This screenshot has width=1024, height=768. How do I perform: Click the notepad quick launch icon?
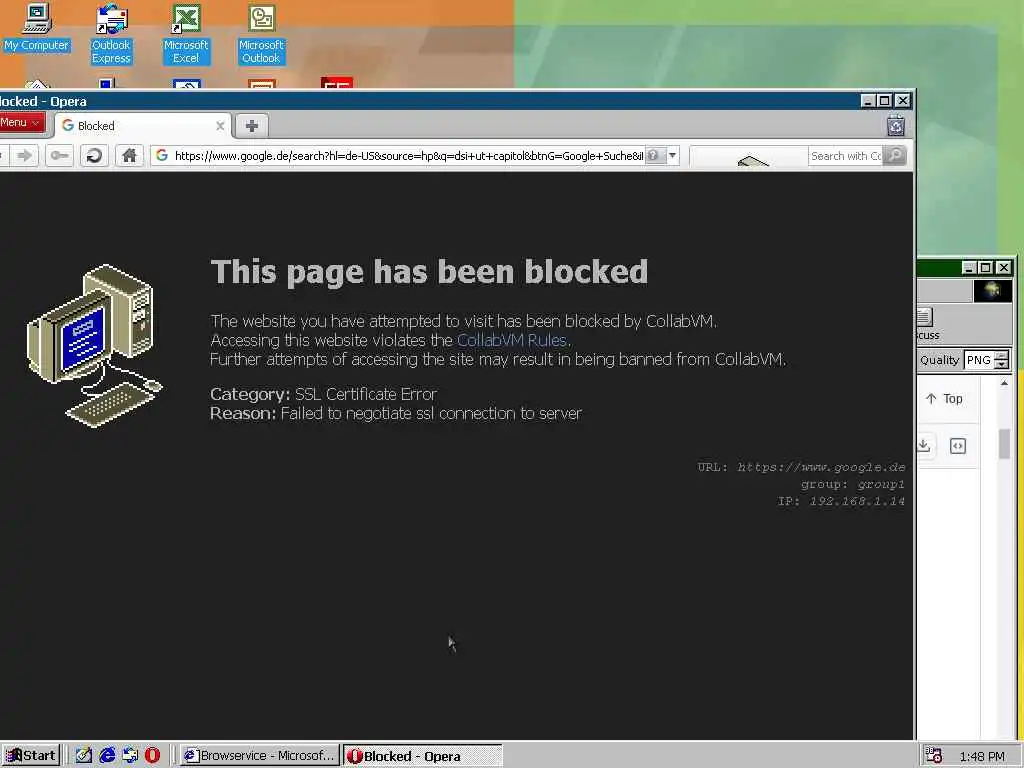84,756
